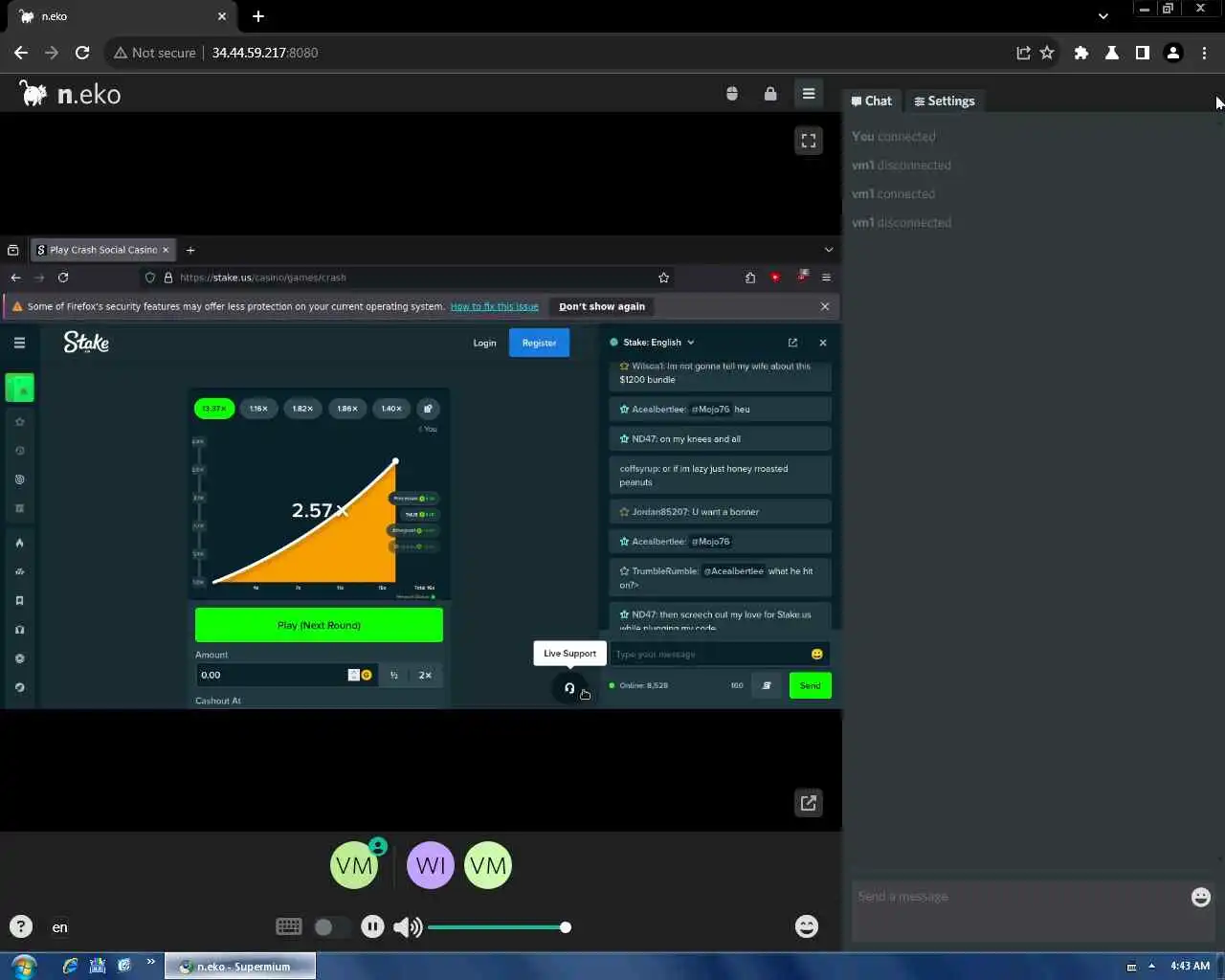Select the green highlighted Stake sidebar item
1225x980 pixels.
tap(20, 388)
